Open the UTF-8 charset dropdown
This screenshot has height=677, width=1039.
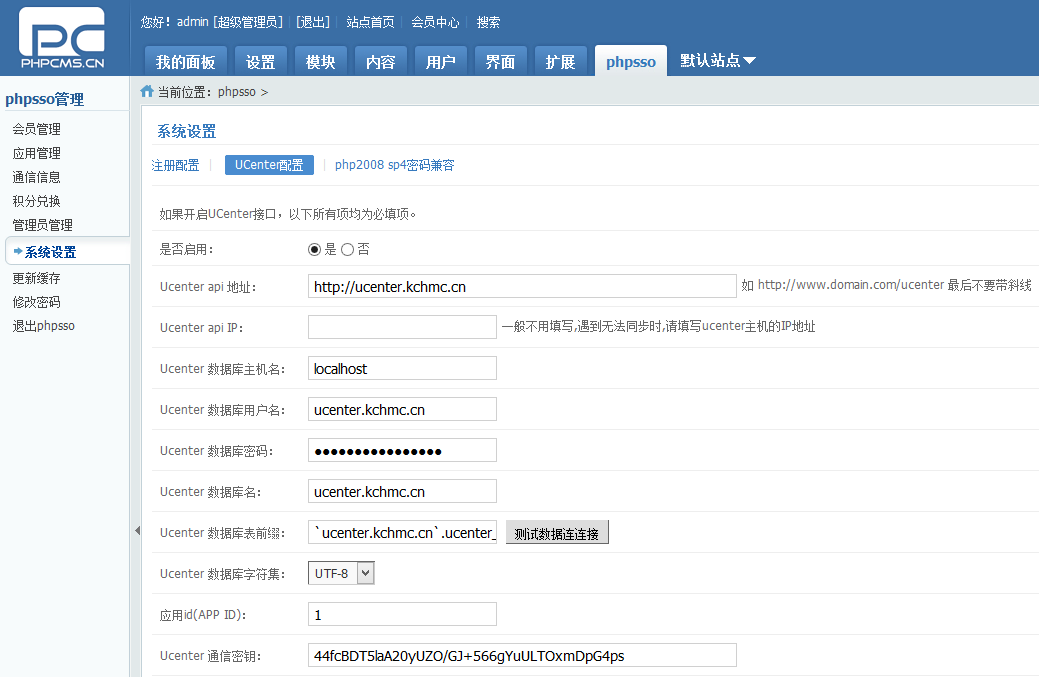click(343, 573)
